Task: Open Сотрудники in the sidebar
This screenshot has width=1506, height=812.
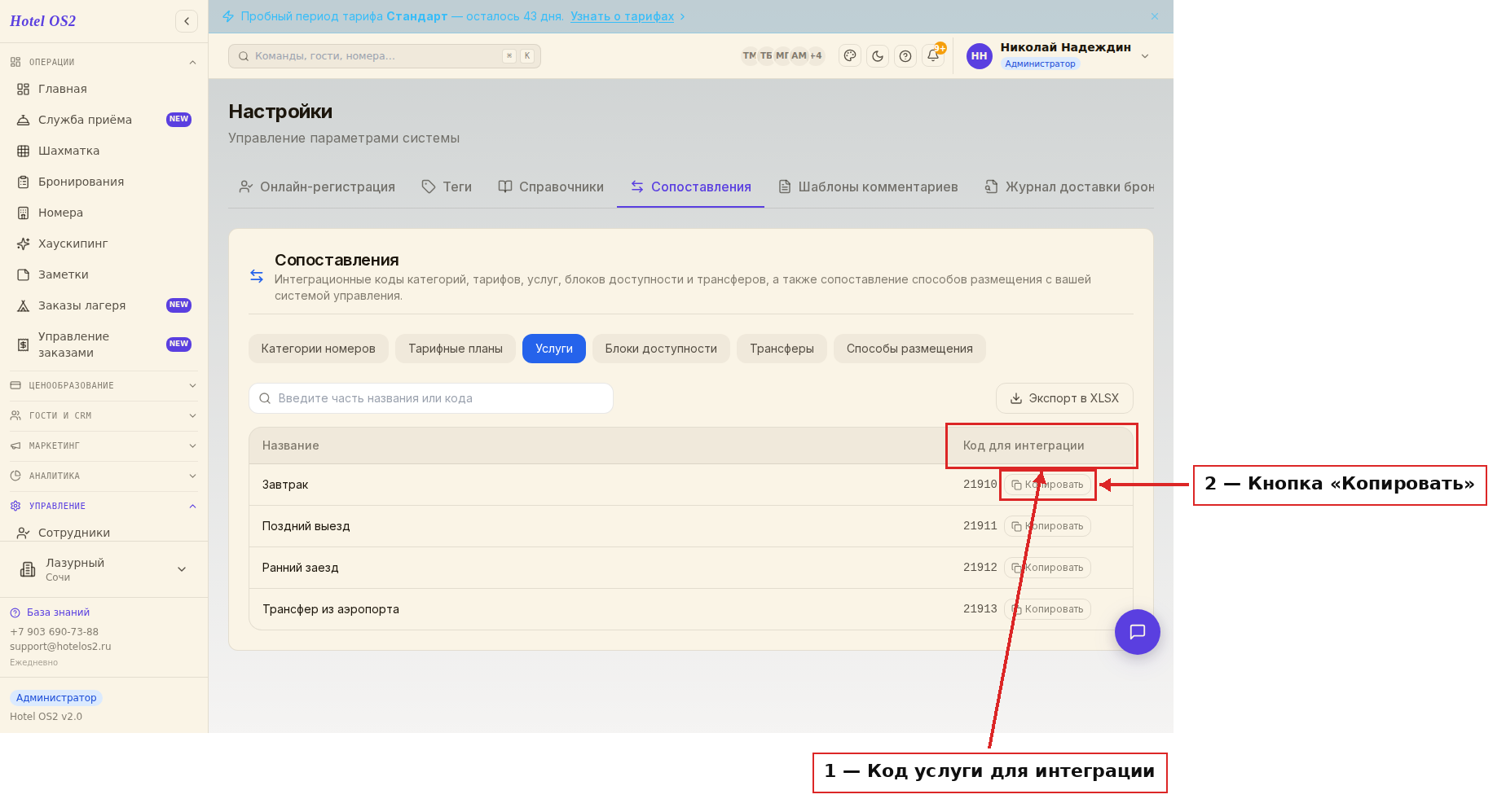Action: coord(103,533)
